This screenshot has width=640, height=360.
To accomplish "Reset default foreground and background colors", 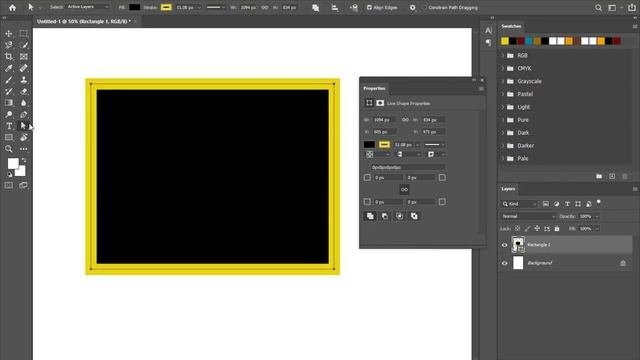I will pyautogui.click(x=9, y=174).
